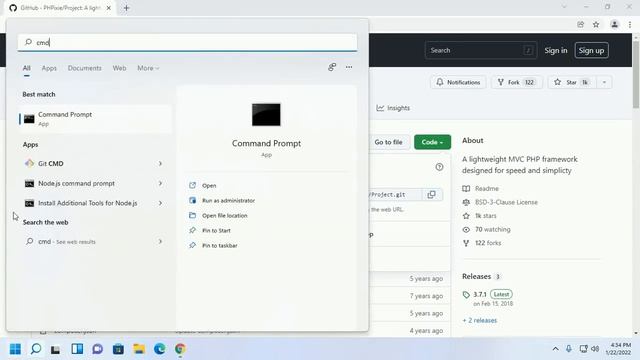Toggle the green Code dropdown
This screenshot has width=640, height=360.
(432, 142)
